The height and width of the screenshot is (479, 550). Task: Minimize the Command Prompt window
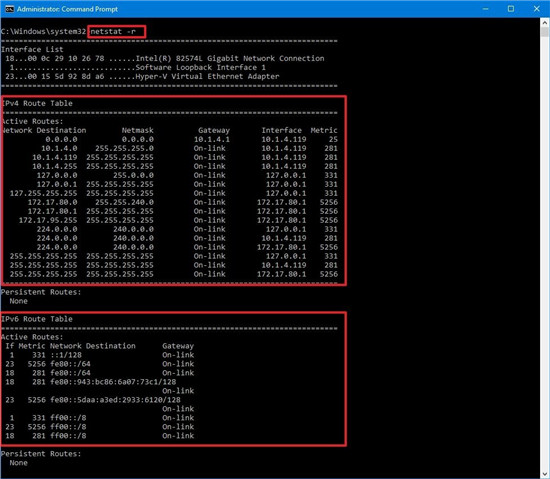[x=485, y=9]
